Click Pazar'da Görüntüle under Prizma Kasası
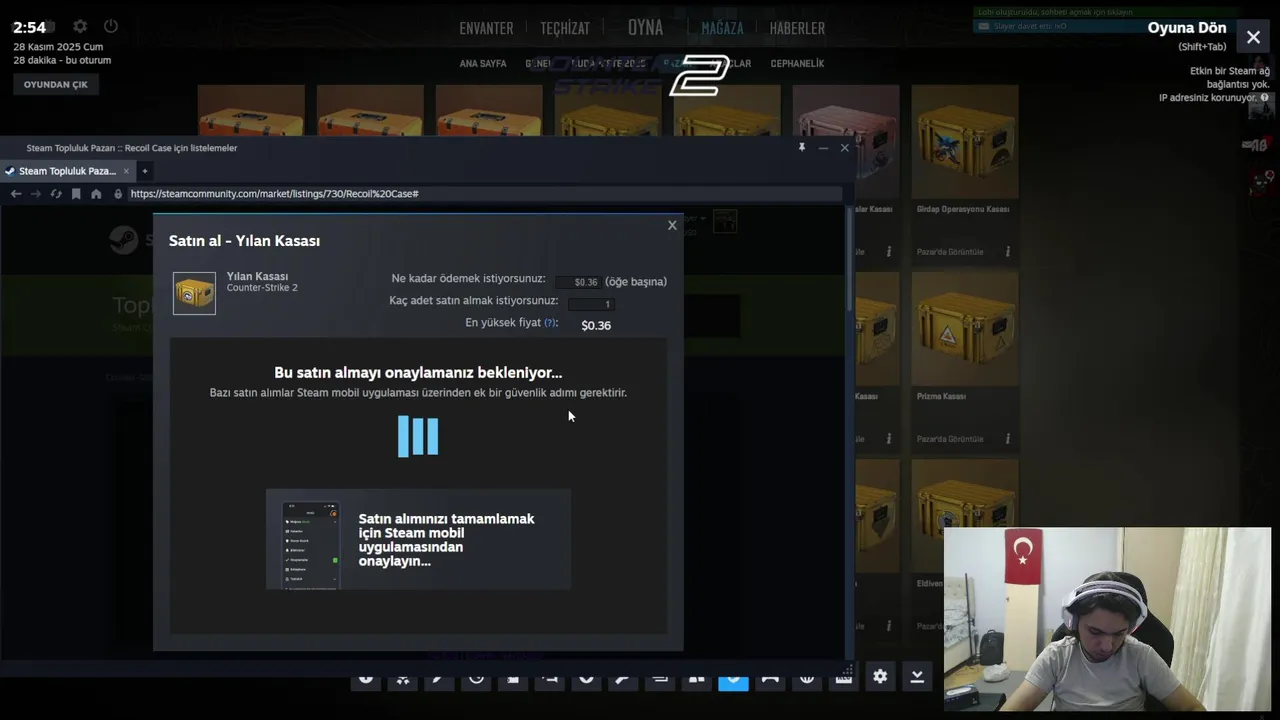This screenshot has height=720, width=1280. tap(950, 439)
